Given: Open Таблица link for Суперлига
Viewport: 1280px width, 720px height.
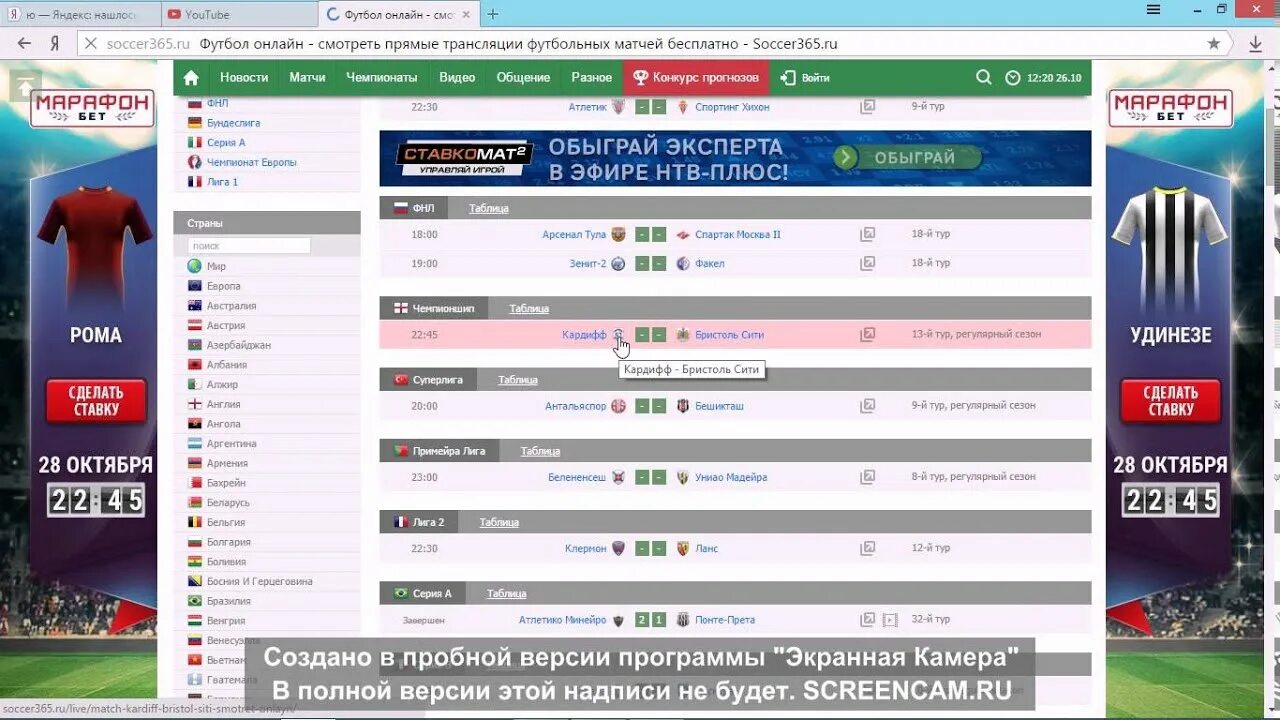Looking at the screenshot, I should pyautogui.click(x=518, y=379).
